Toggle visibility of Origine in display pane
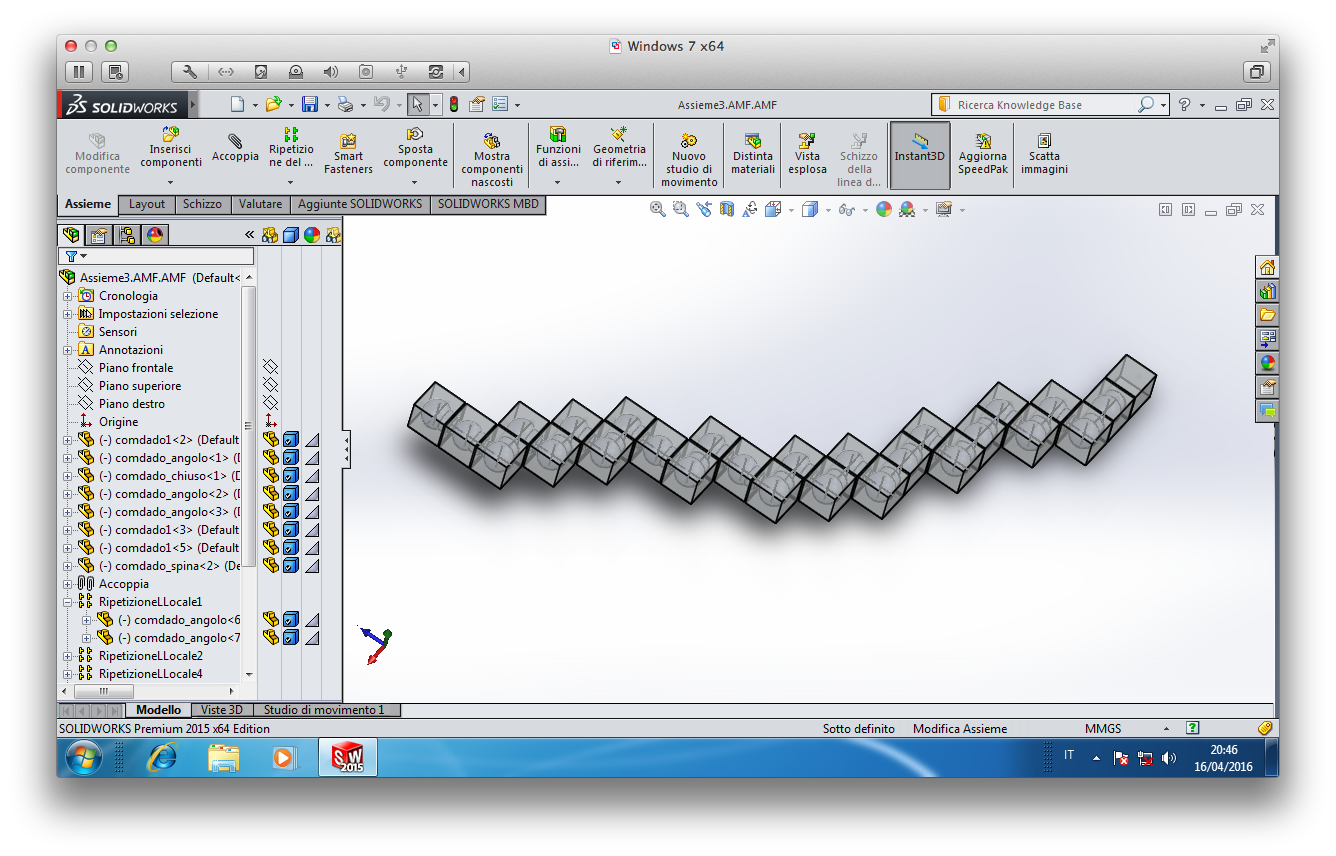 point(270,422)
